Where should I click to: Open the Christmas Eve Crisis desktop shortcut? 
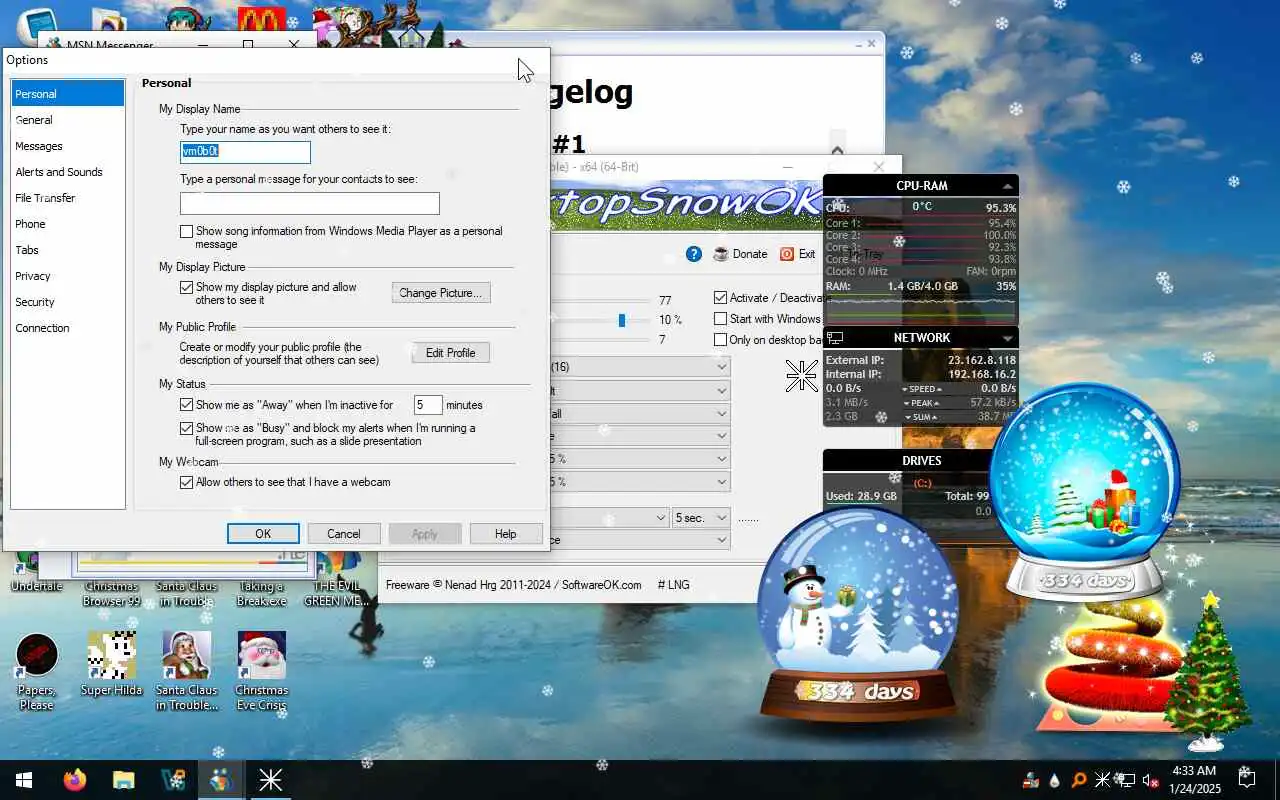coord(262,670)
